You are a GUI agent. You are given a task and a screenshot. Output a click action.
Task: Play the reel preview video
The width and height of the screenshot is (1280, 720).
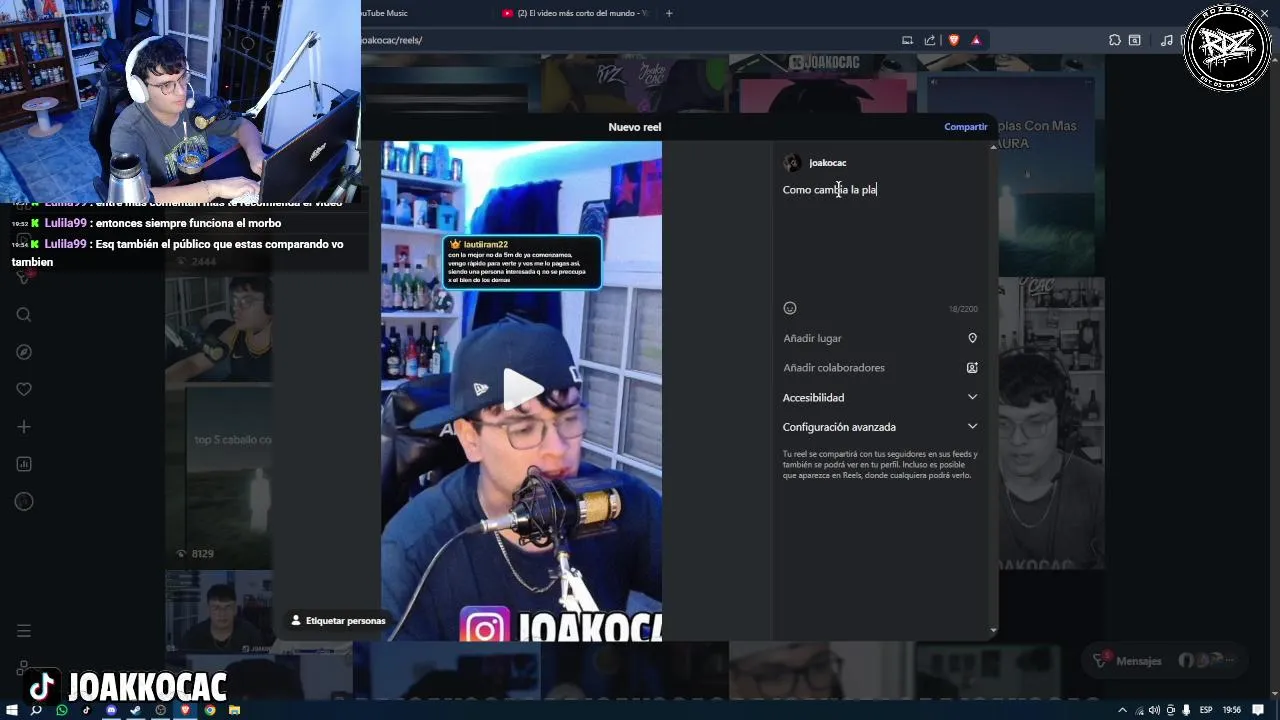click(522, 389)
